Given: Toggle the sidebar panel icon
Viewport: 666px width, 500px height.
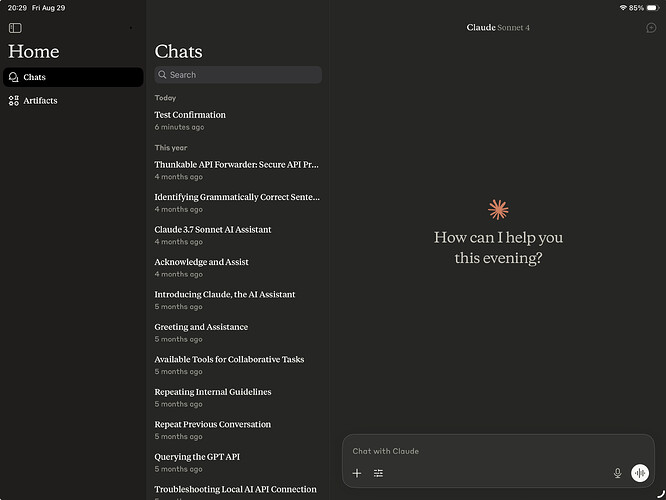Looking at the screenshot, I should 15,28.
